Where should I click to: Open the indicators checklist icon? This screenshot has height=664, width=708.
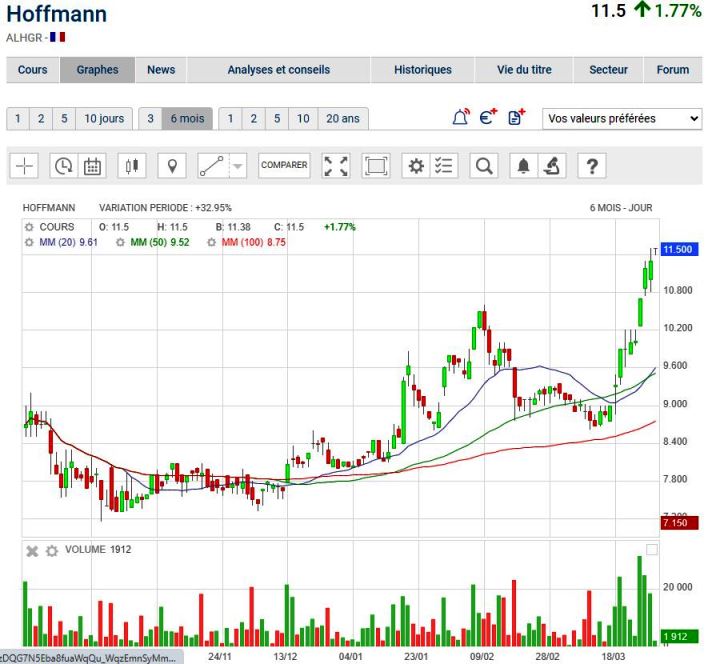point(444,166)
